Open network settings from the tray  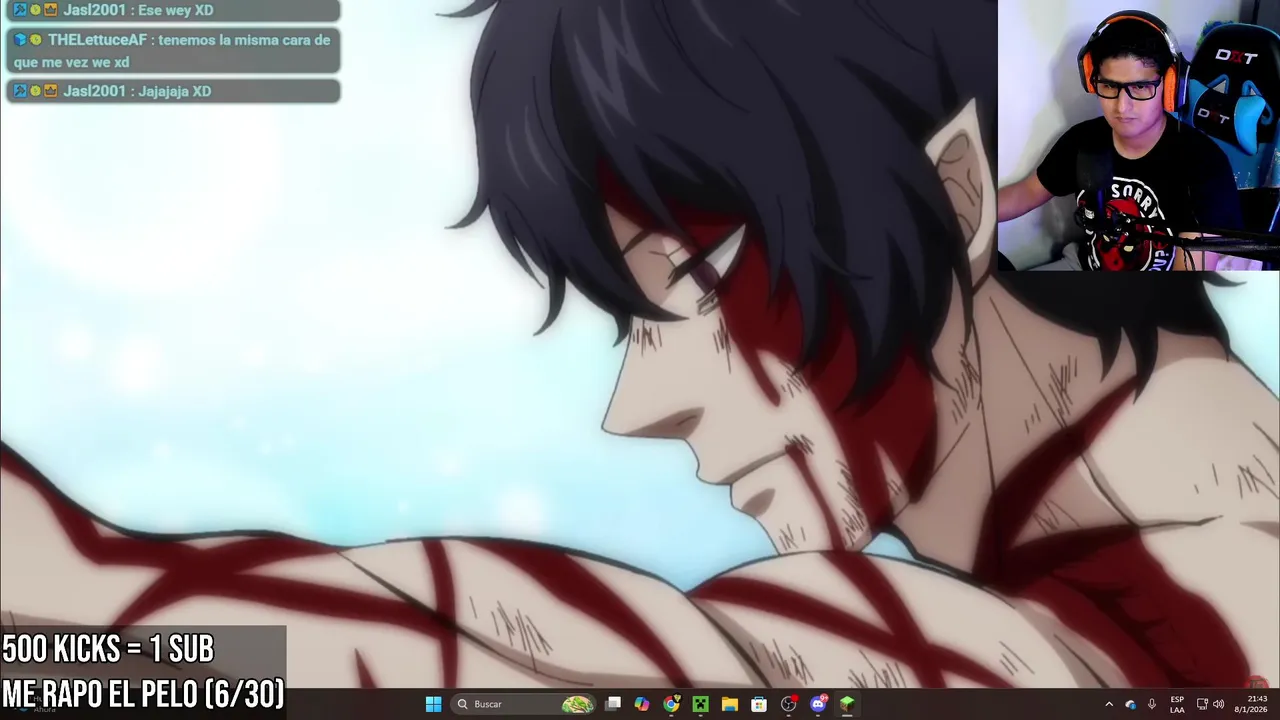click(x=1202, y=704)
